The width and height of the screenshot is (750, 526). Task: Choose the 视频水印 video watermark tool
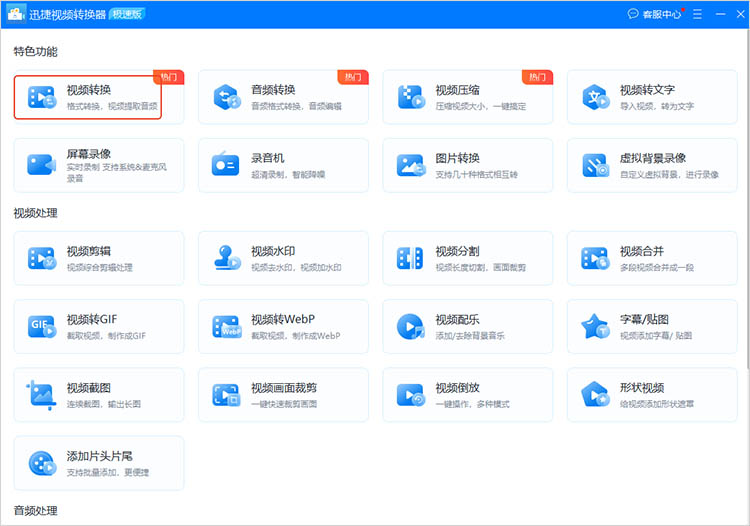[x=283, y=258]
